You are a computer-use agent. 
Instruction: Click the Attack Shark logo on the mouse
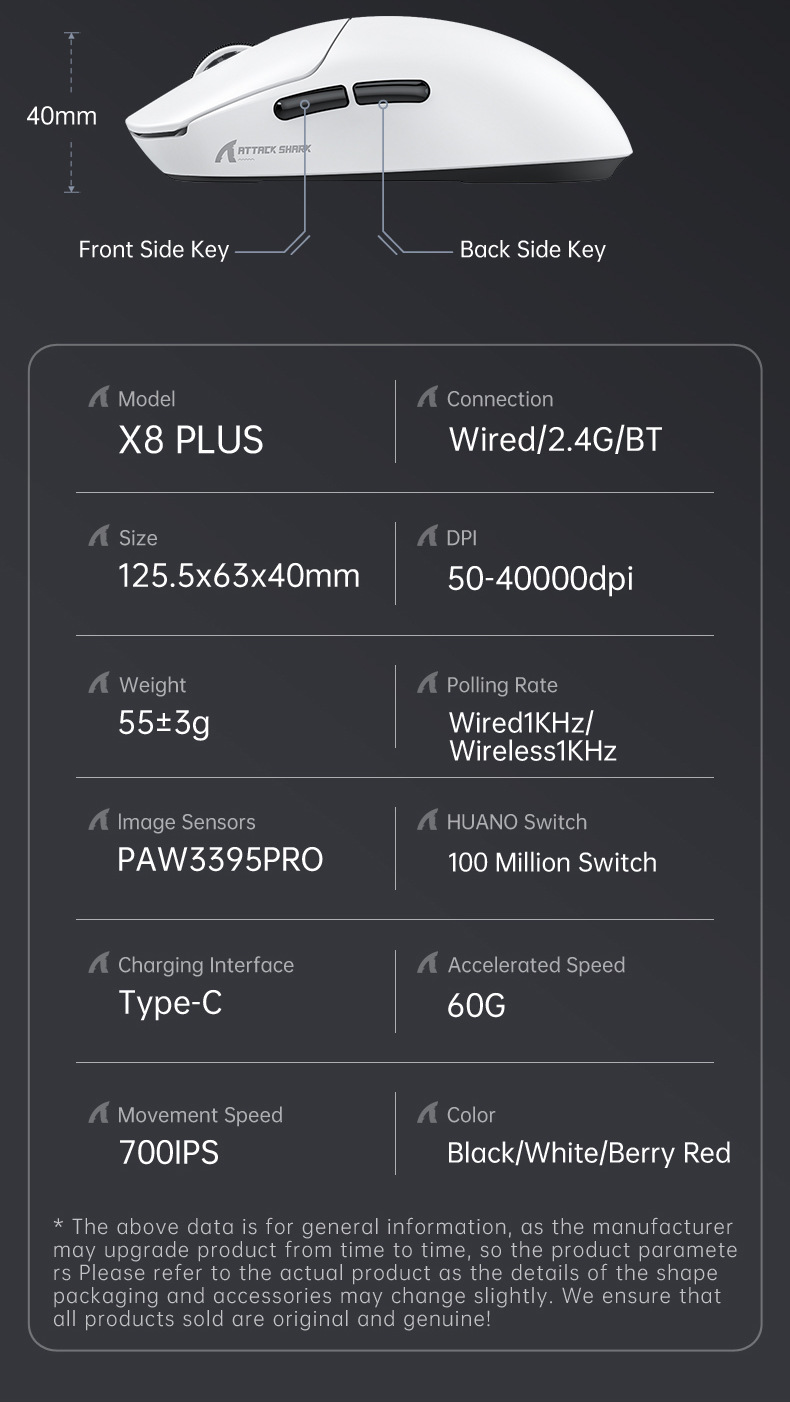(x=264, y=150)
